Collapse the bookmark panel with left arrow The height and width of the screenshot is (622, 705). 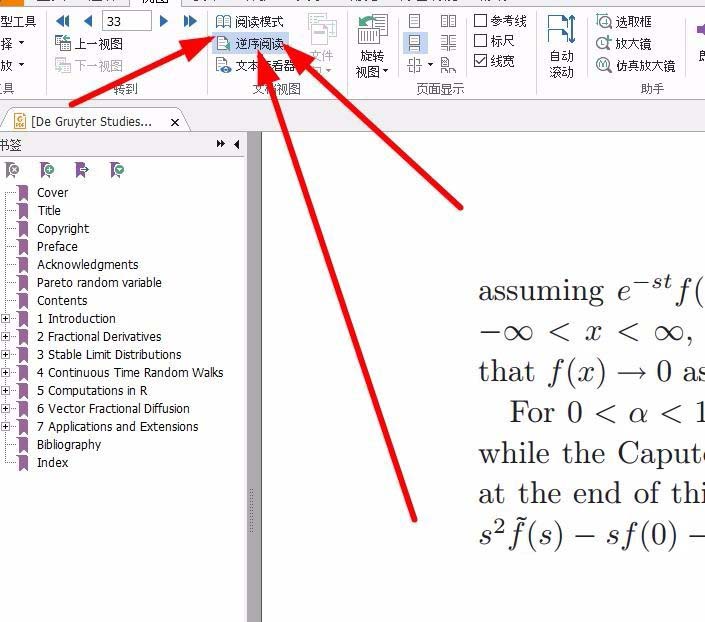pyautogui.click(x=237, y=145)
